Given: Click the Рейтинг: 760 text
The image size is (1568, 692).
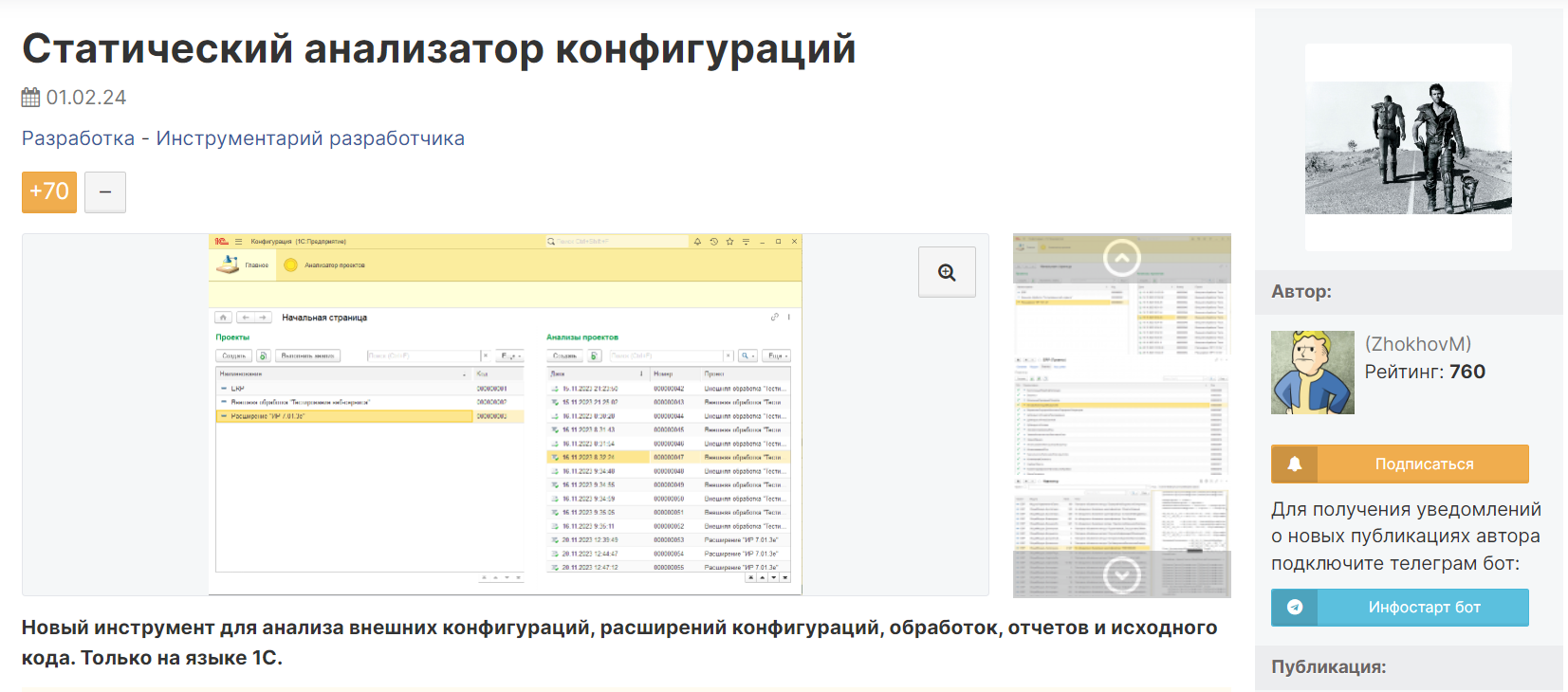Looking at the screenshot, I should (x=1425, y=372).
